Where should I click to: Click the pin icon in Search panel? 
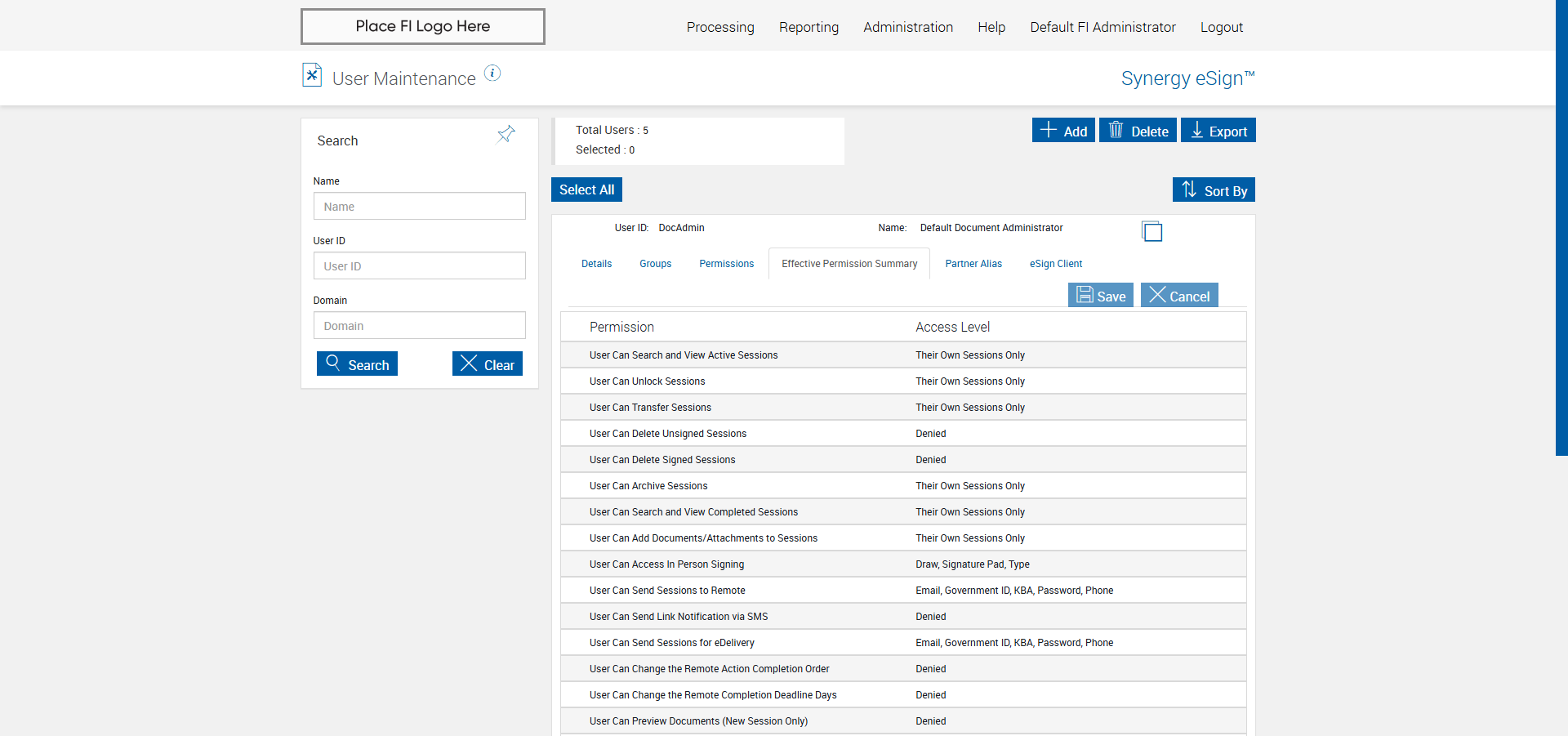click(506, 134)
